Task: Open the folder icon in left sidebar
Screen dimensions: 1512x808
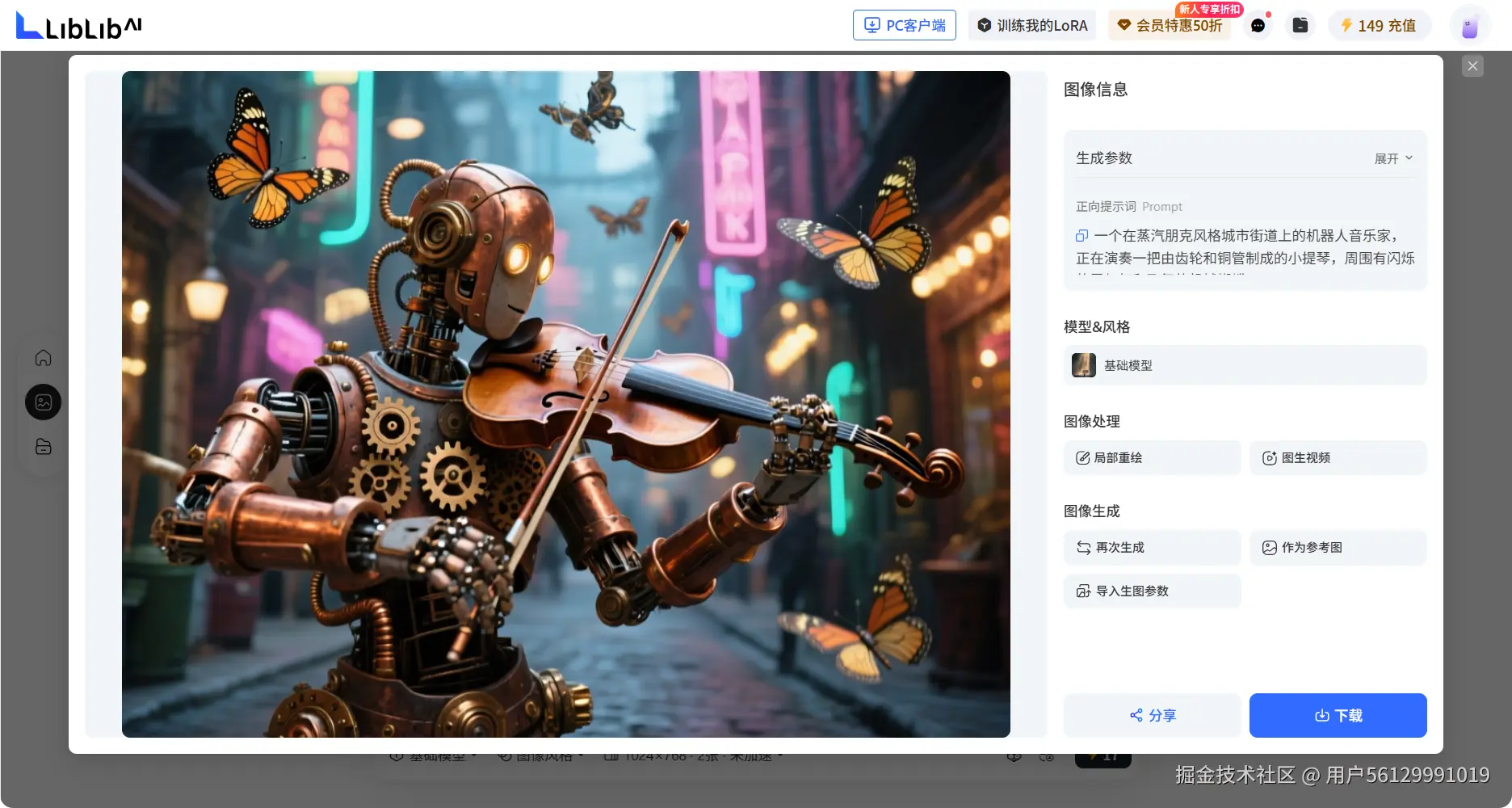Action: 44,446
